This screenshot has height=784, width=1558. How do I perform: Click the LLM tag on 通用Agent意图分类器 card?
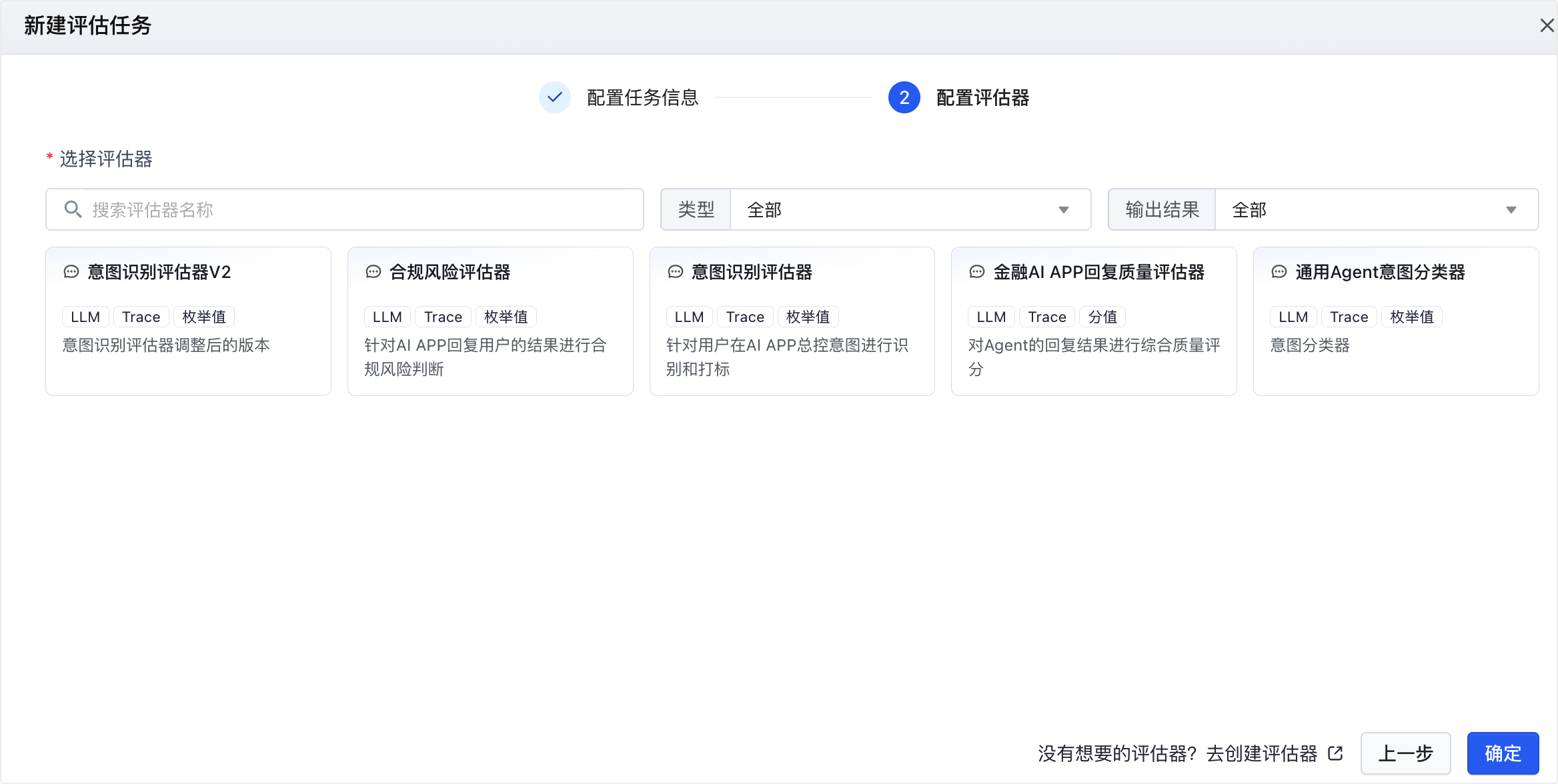tap(1293, 317)
